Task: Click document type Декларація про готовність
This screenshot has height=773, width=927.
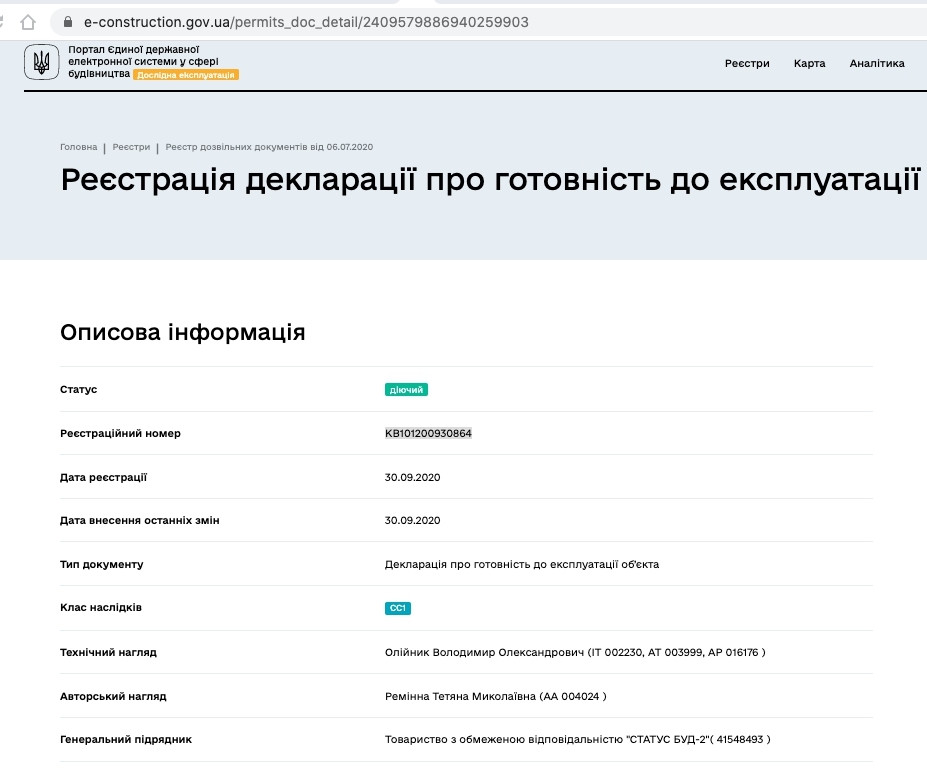Action: 522,564
